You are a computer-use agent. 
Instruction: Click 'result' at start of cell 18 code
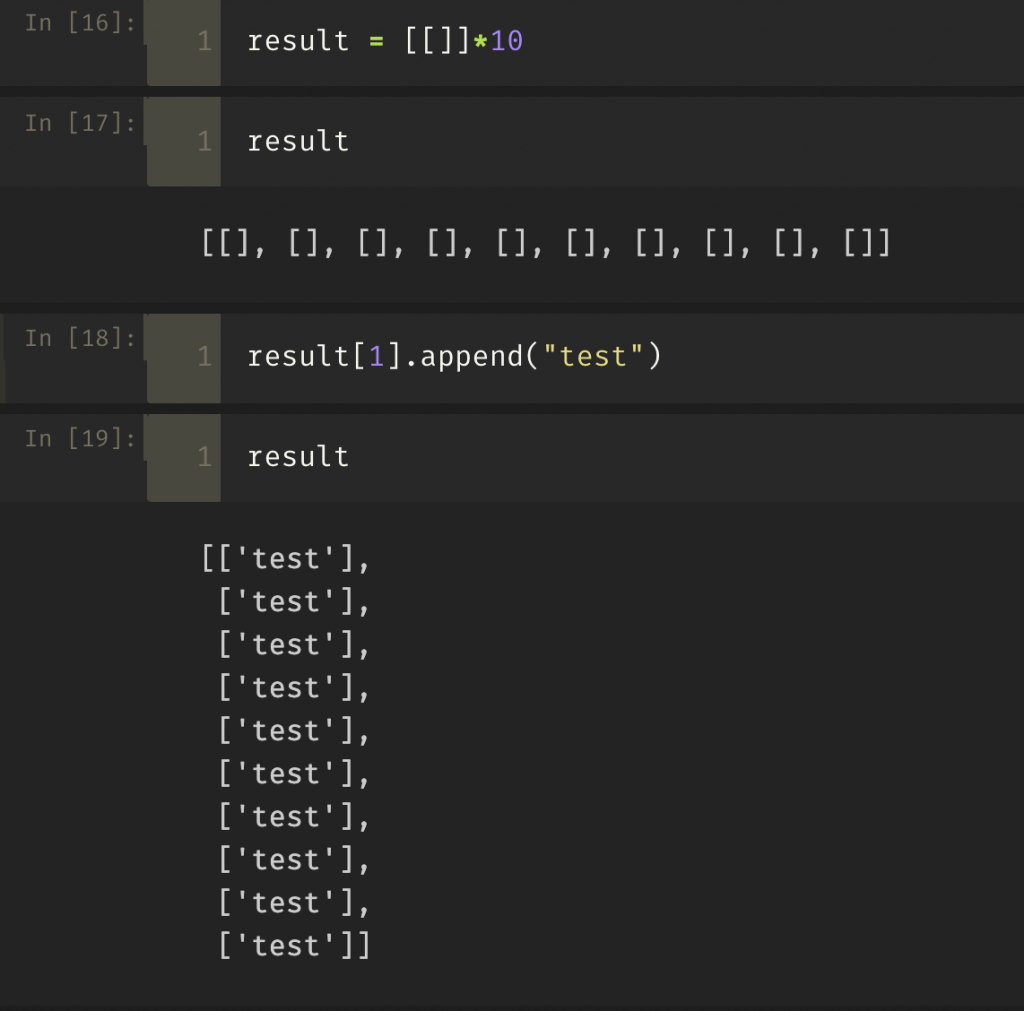click(x=298, y=357)
